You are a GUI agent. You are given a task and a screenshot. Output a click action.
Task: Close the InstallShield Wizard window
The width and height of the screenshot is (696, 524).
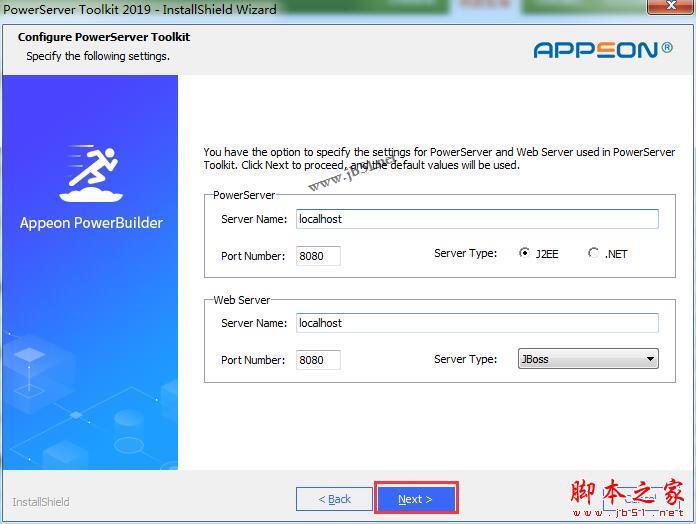[671, 6]
